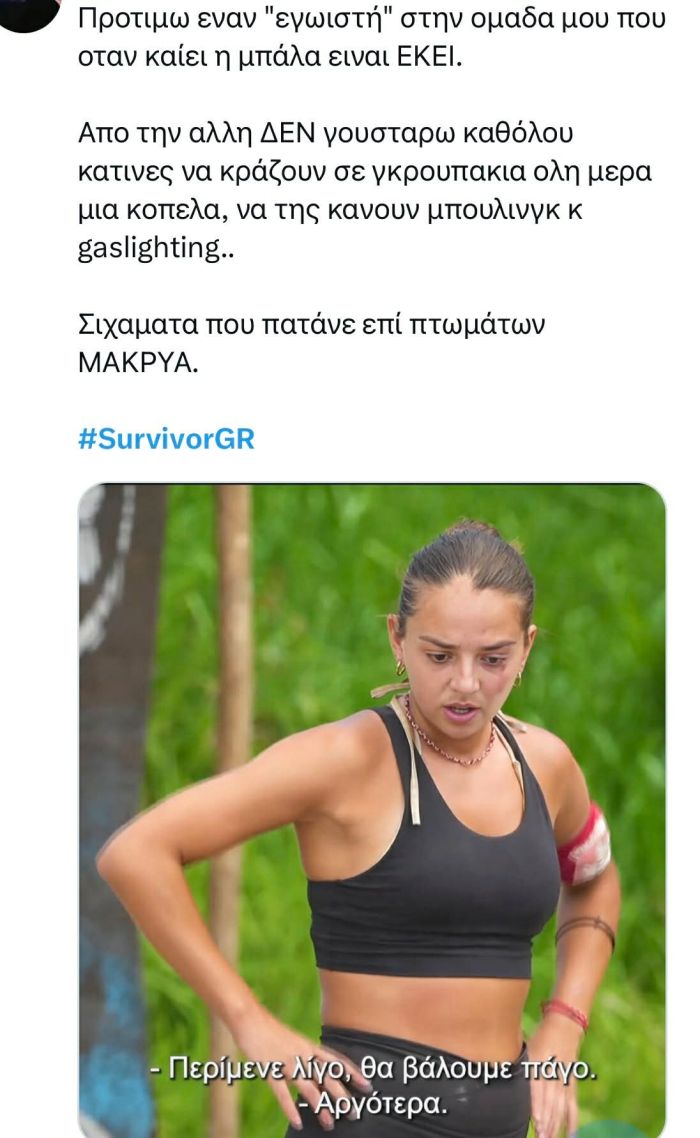The width and height of the screenshot is (700, 1138).
Task: Open the tweet author's profile avatar
Action: pyautogui.click(x=27, y=13)
